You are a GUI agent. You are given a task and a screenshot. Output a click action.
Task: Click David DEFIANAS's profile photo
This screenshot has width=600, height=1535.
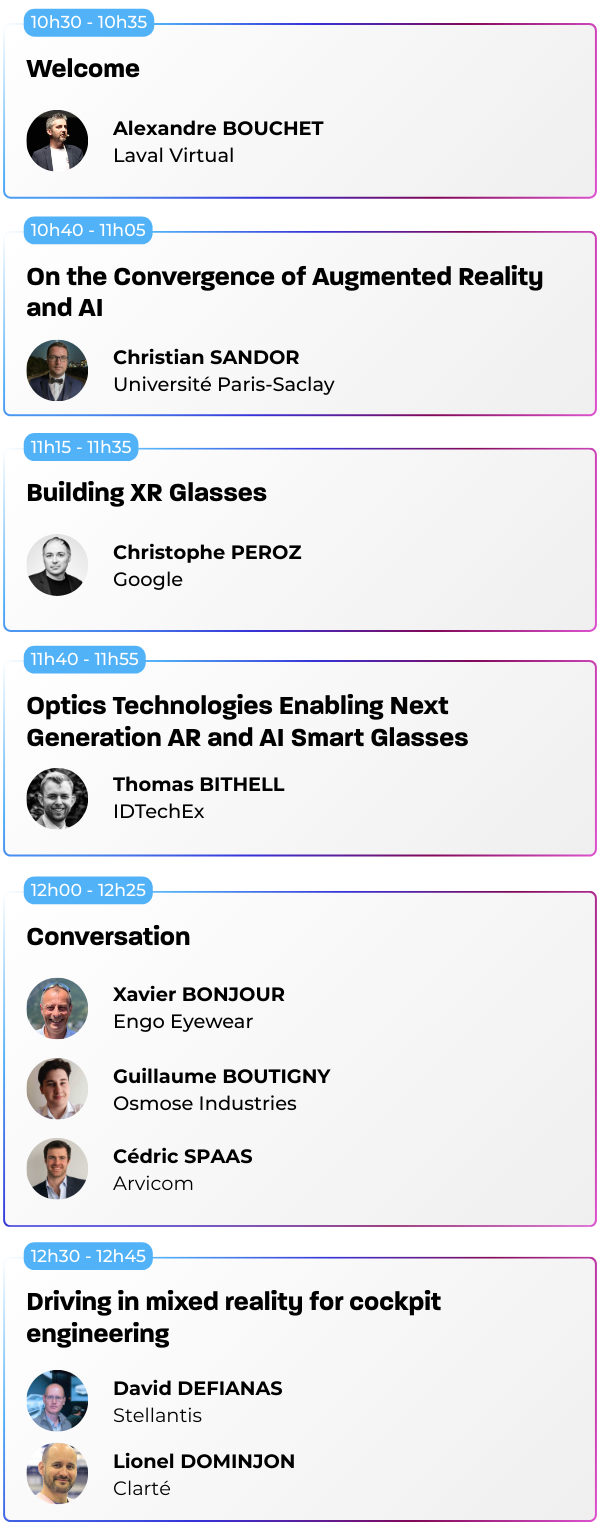click(57, 1401)
